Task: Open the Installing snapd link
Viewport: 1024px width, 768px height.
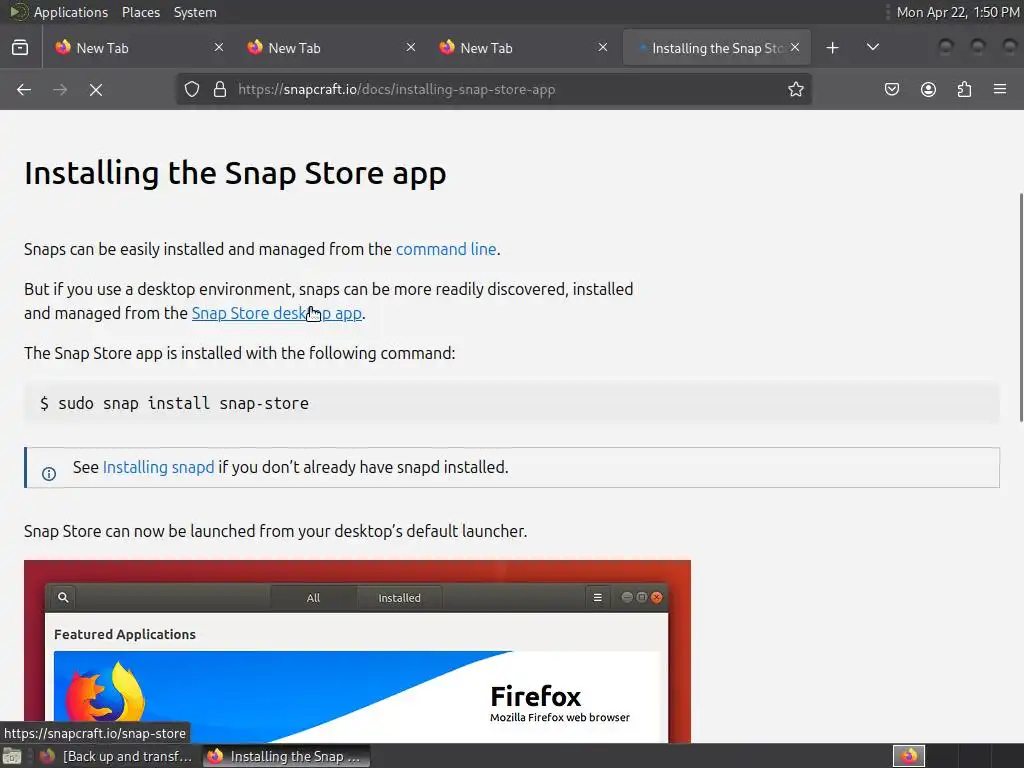Action: tap(158, 468)
